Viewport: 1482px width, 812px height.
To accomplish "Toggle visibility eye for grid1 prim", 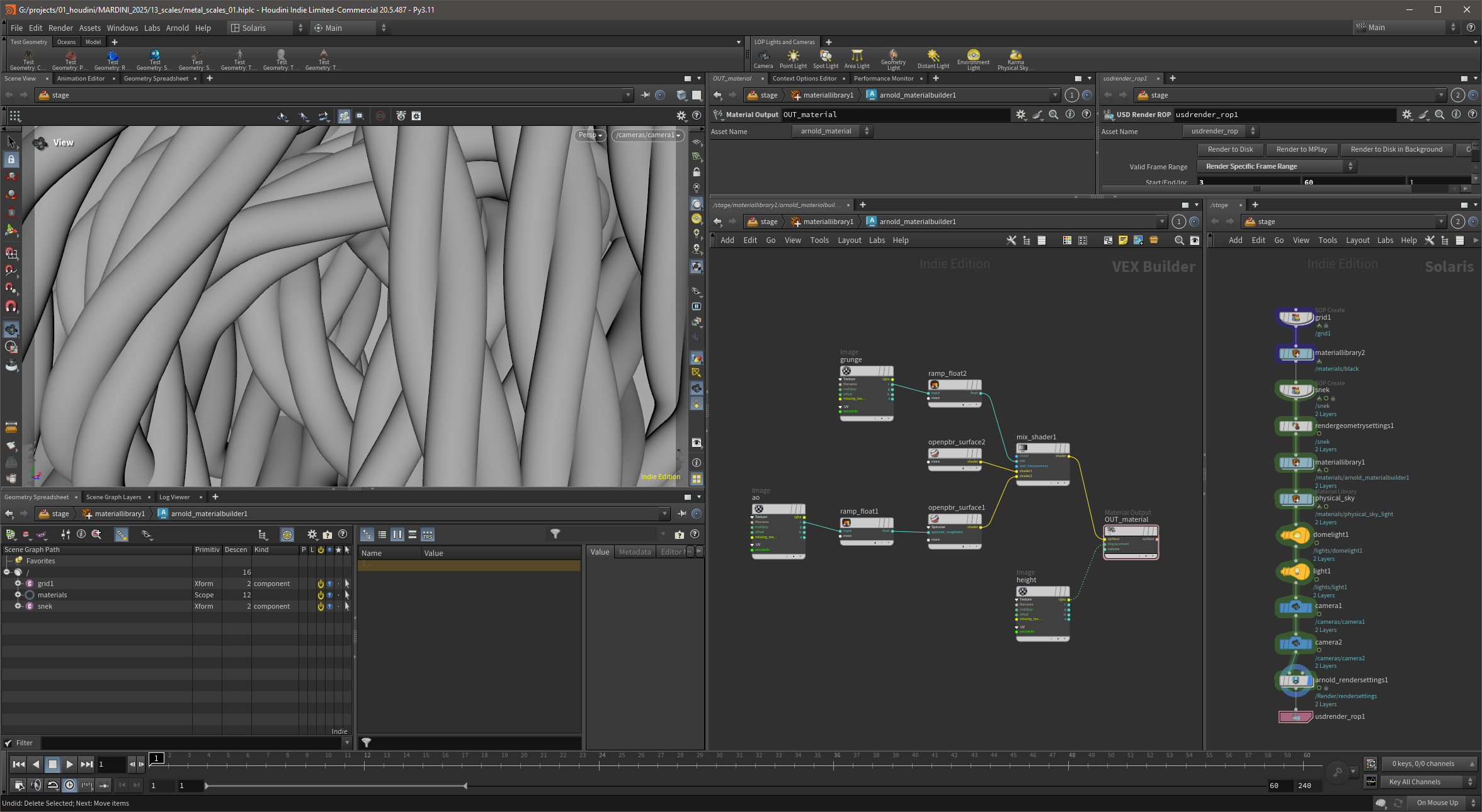I will pyautogui.click(x=329, y=584).
